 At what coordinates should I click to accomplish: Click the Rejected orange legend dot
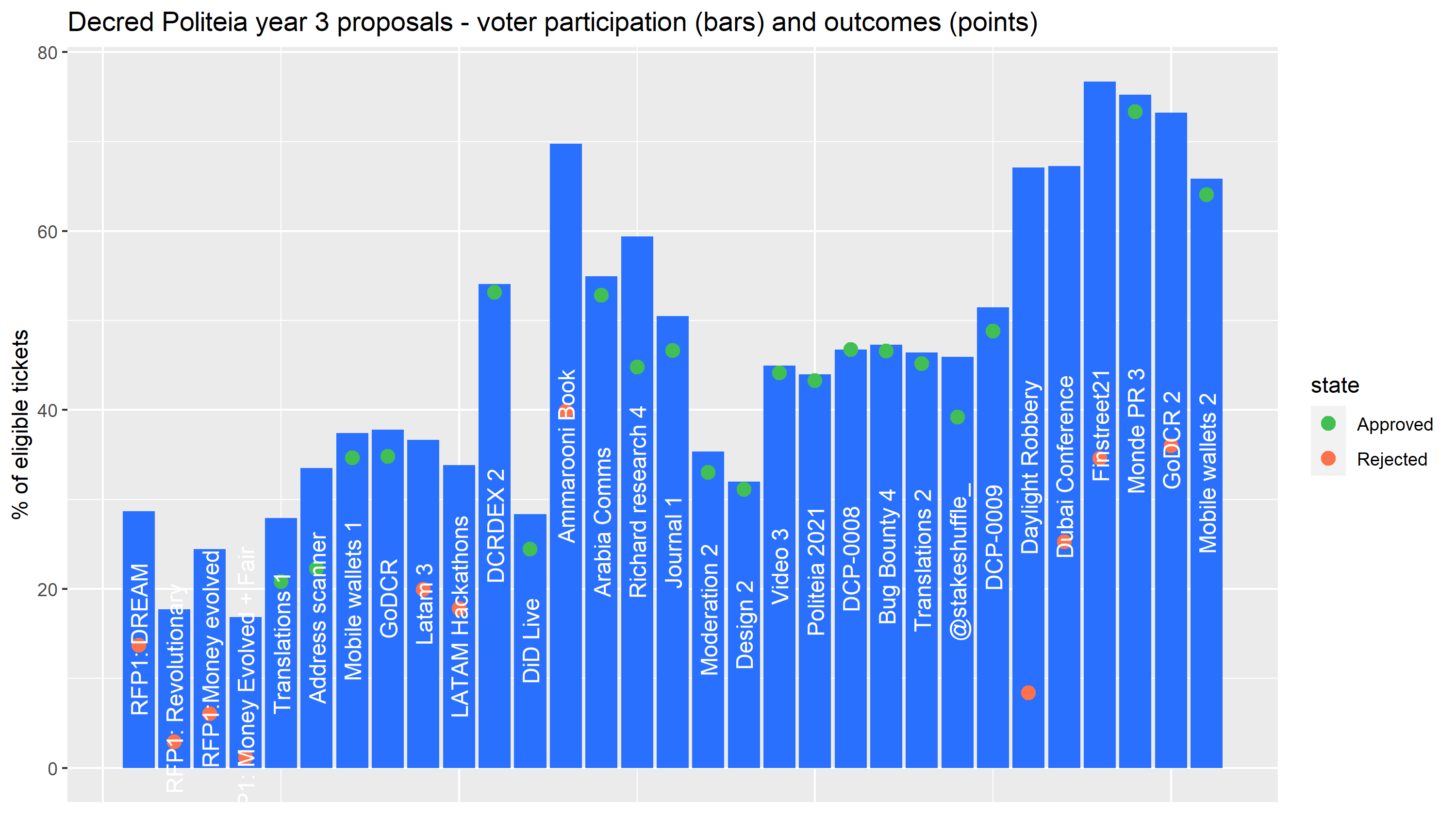pos(1328,458)
